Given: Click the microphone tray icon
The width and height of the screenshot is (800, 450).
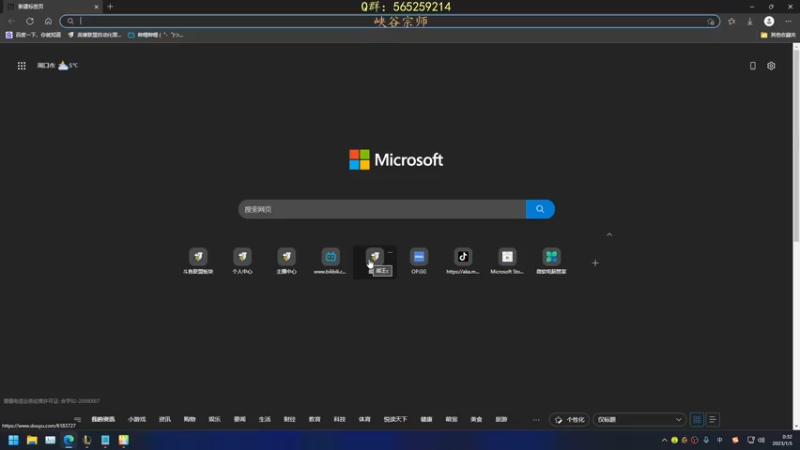Looking at the screenshot, I should [706, 440].
